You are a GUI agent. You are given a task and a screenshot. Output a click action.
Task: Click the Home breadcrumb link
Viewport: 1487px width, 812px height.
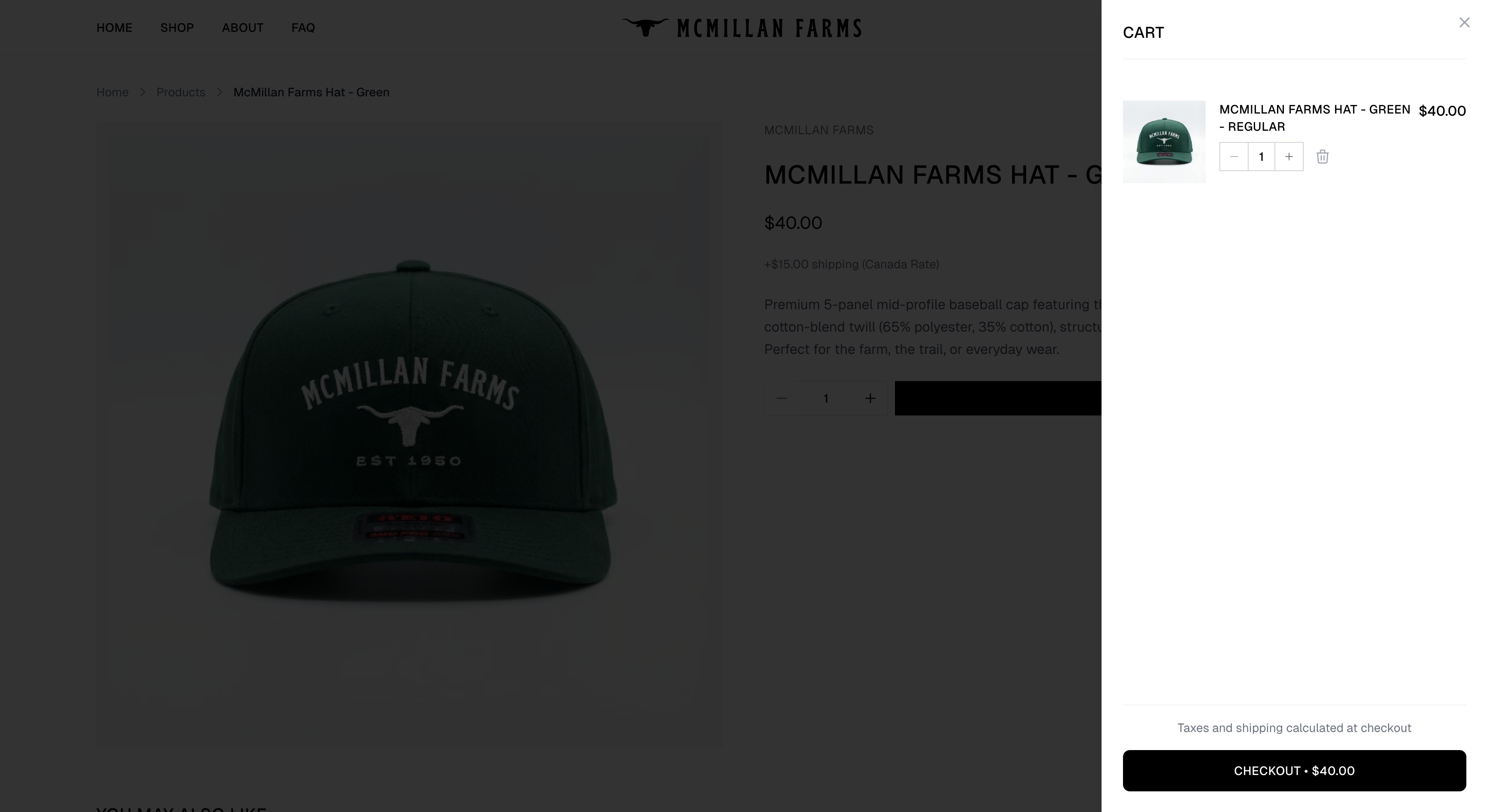113,92
